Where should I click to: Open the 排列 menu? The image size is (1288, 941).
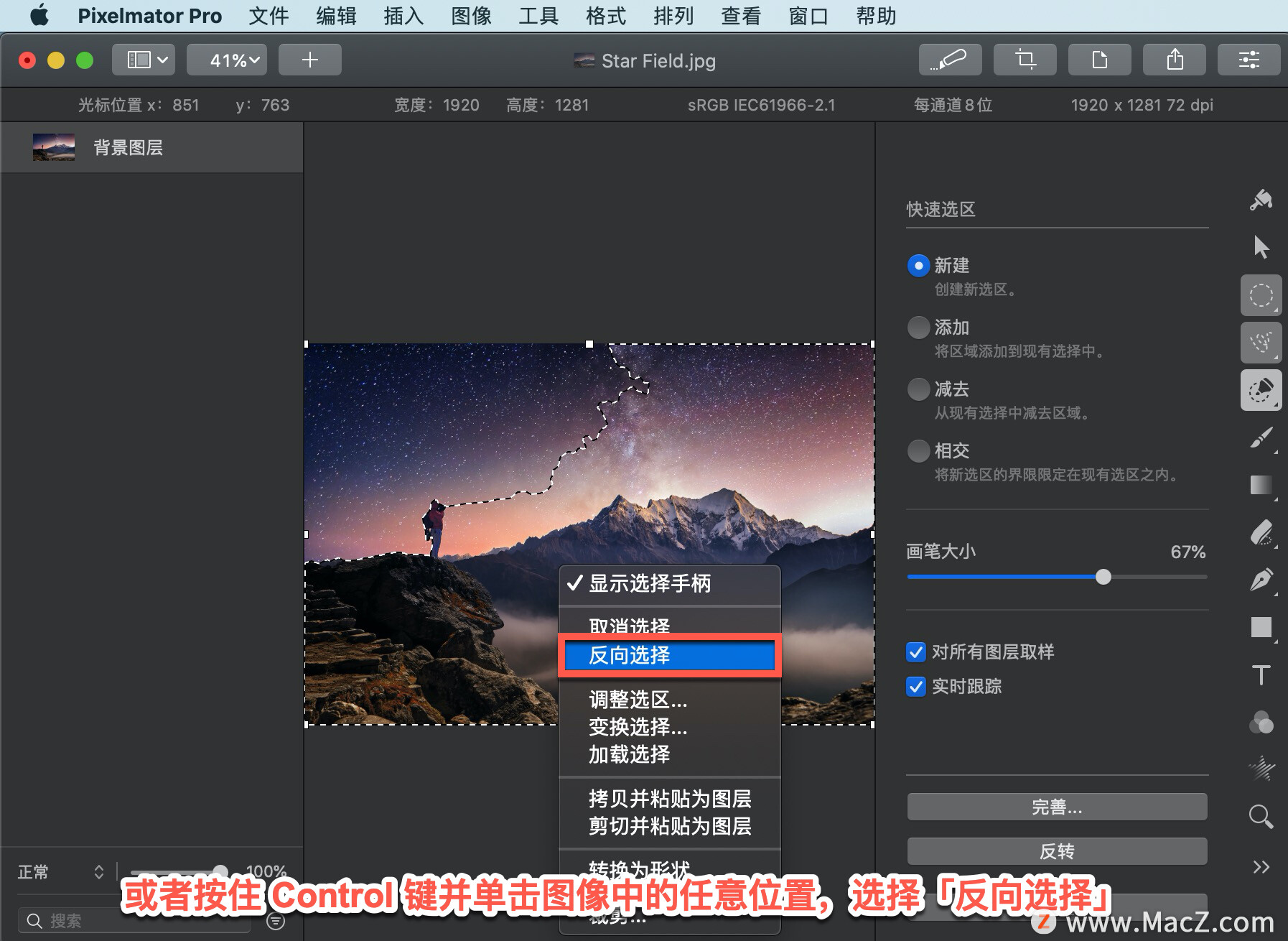674,16
